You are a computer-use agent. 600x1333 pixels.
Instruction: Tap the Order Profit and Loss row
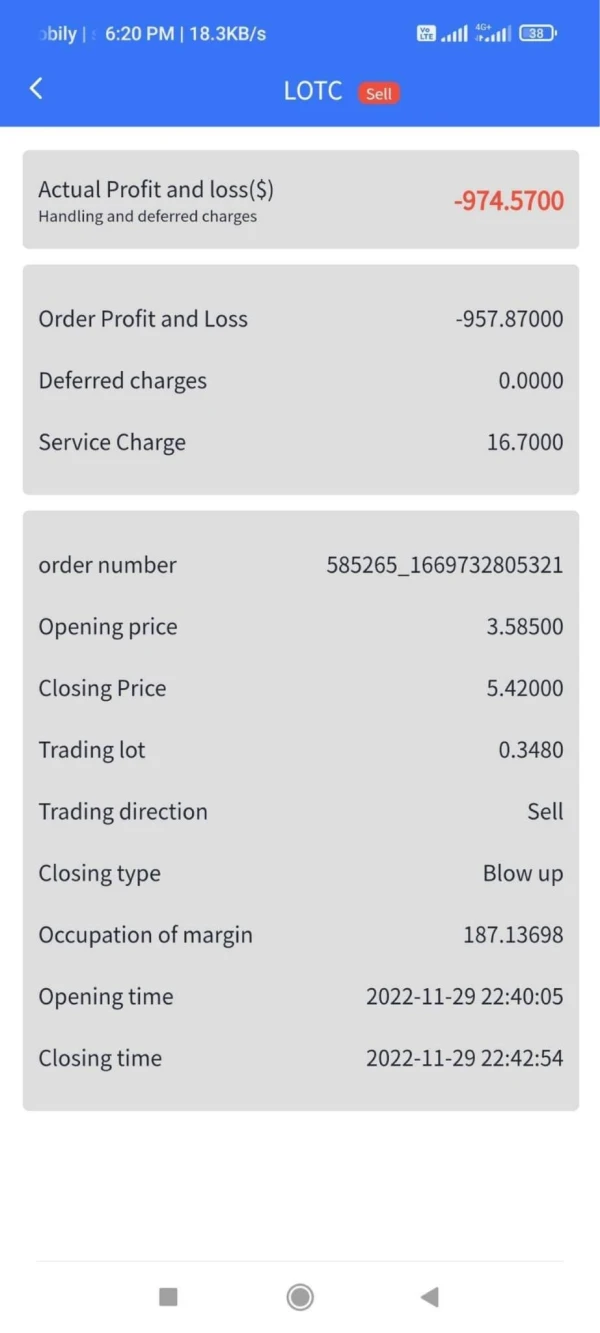[x=300, y=319]
